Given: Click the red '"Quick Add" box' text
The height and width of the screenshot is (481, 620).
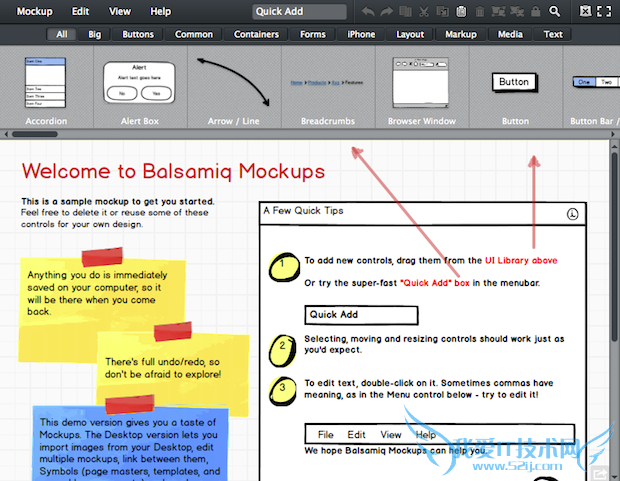Looking at the screenshot, I should 435,283.
